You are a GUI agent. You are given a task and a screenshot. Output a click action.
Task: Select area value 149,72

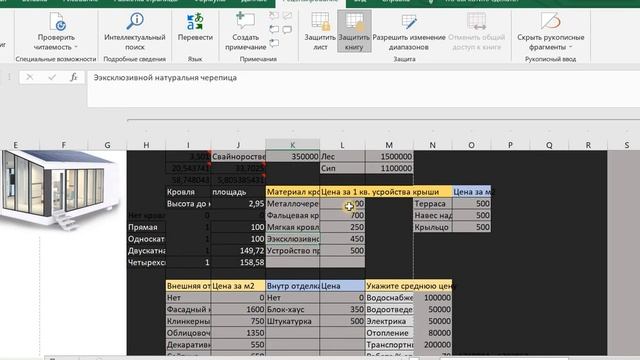click(x=238, y=251)
